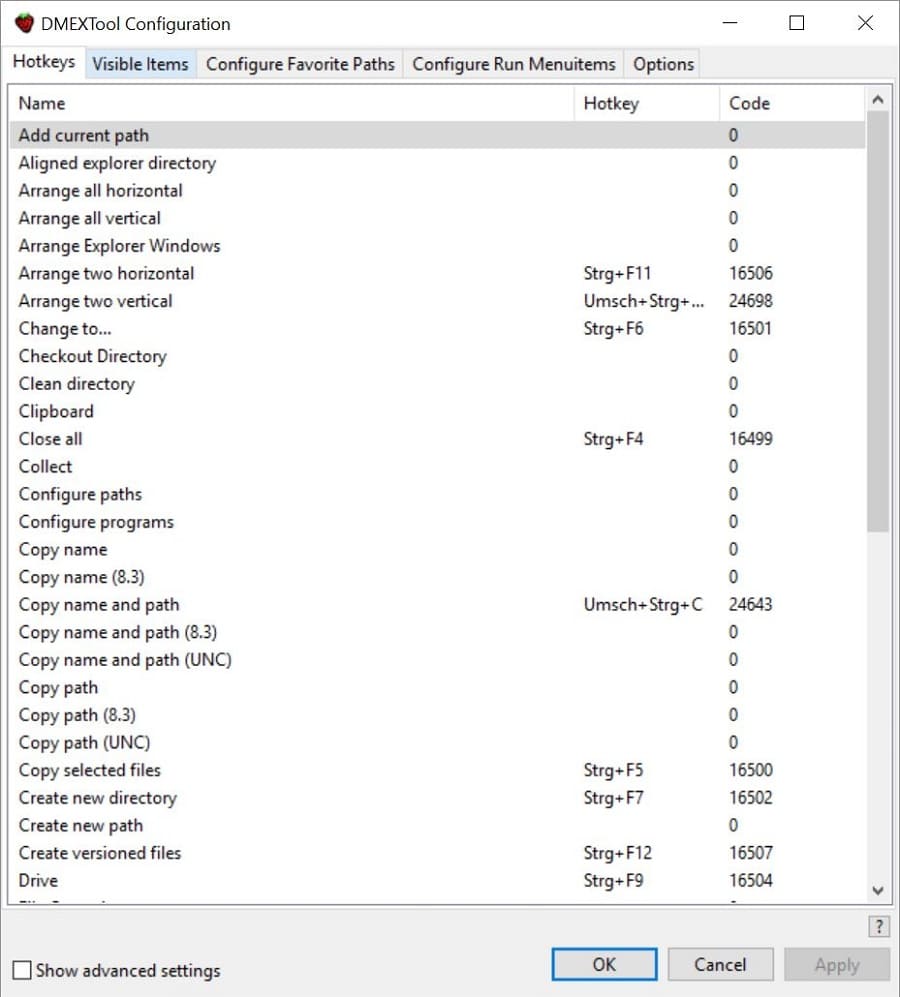Image resolution: width=900 pixels, height=997 pixels.
Task: Select the 'Change to...' entry
Action: [438, 329]
